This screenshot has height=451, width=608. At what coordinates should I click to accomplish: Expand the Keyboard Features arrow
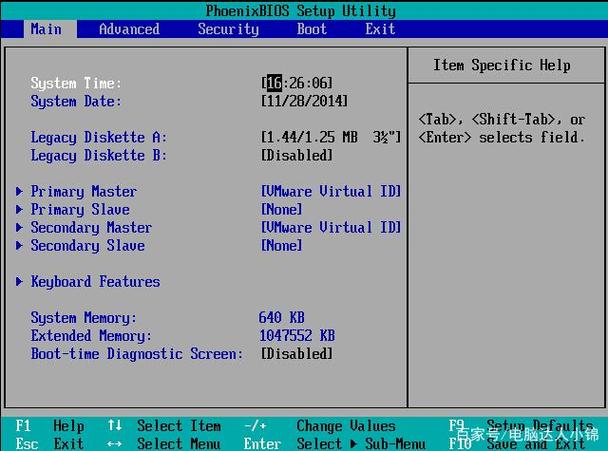tap(19, 282)
